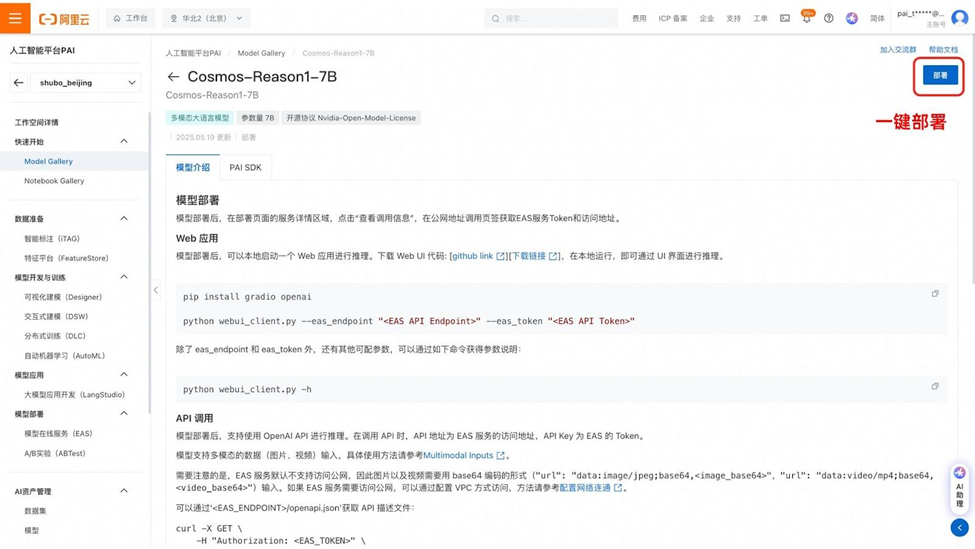Click the user avatar icon
The image size is (975, 549).
[959, 18]
